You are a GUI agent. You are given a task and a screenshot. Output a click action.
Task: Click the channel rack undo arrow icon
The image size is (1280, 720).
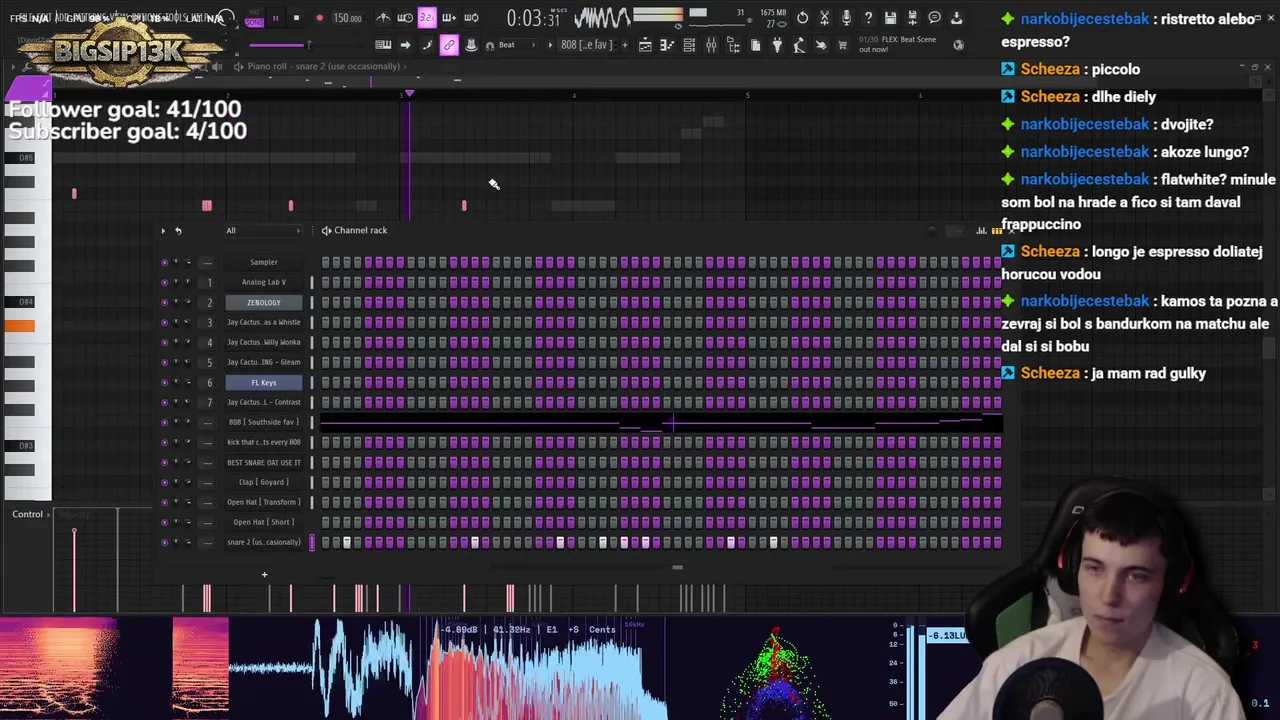tap(178, 230)
